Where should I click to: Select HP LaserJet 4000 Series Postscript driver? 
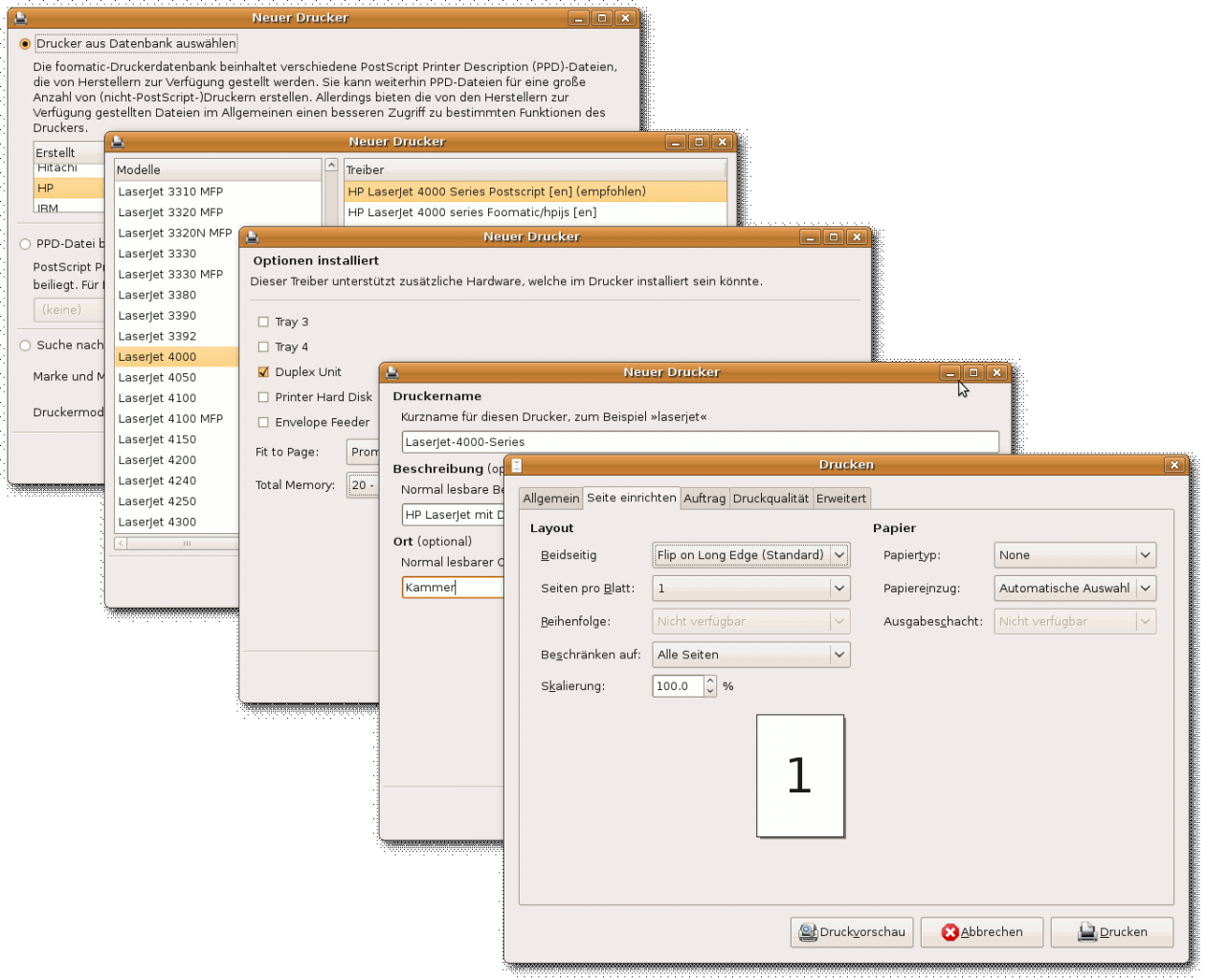coord(535,192)
